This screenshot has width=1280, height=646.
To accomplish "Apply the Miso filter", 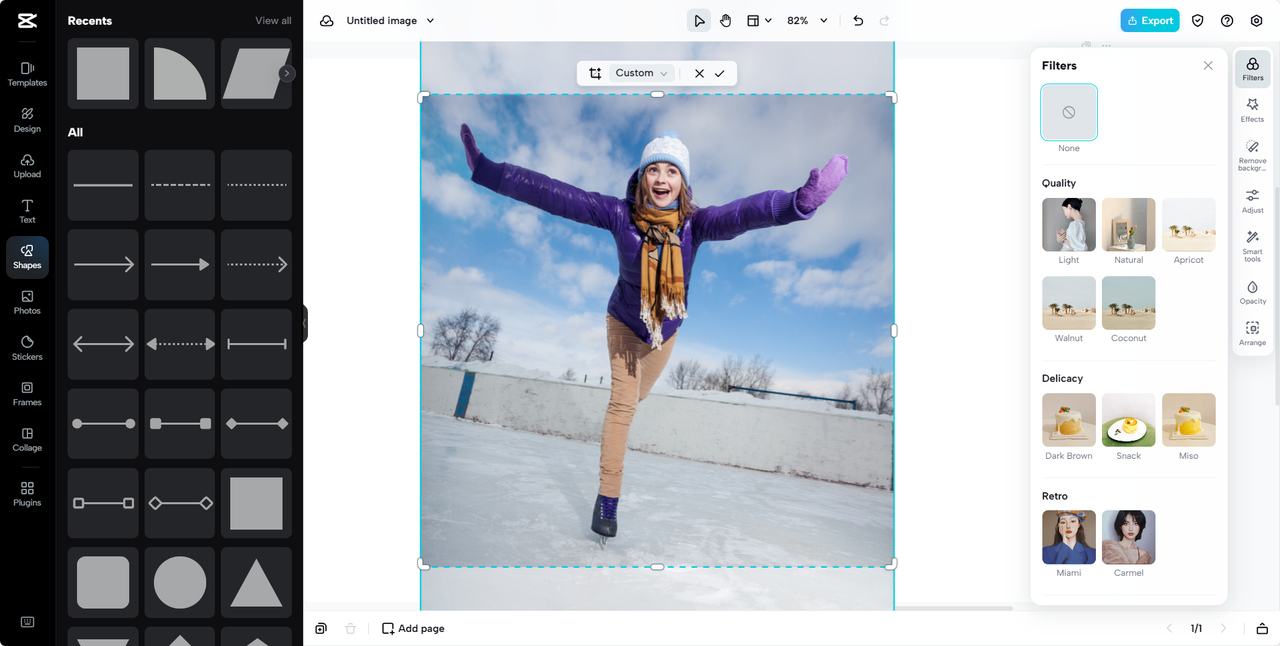I will click(x=1189, y=420).
